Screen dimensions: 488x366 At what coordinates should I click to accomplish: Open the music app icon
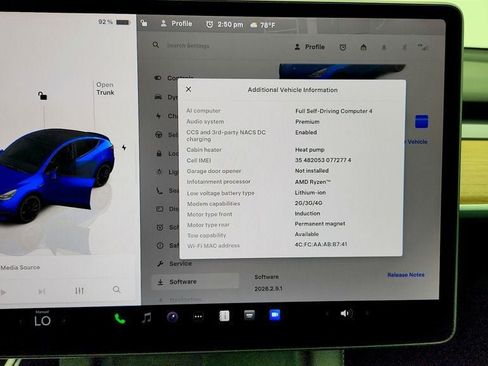click(x=146, y=317)
